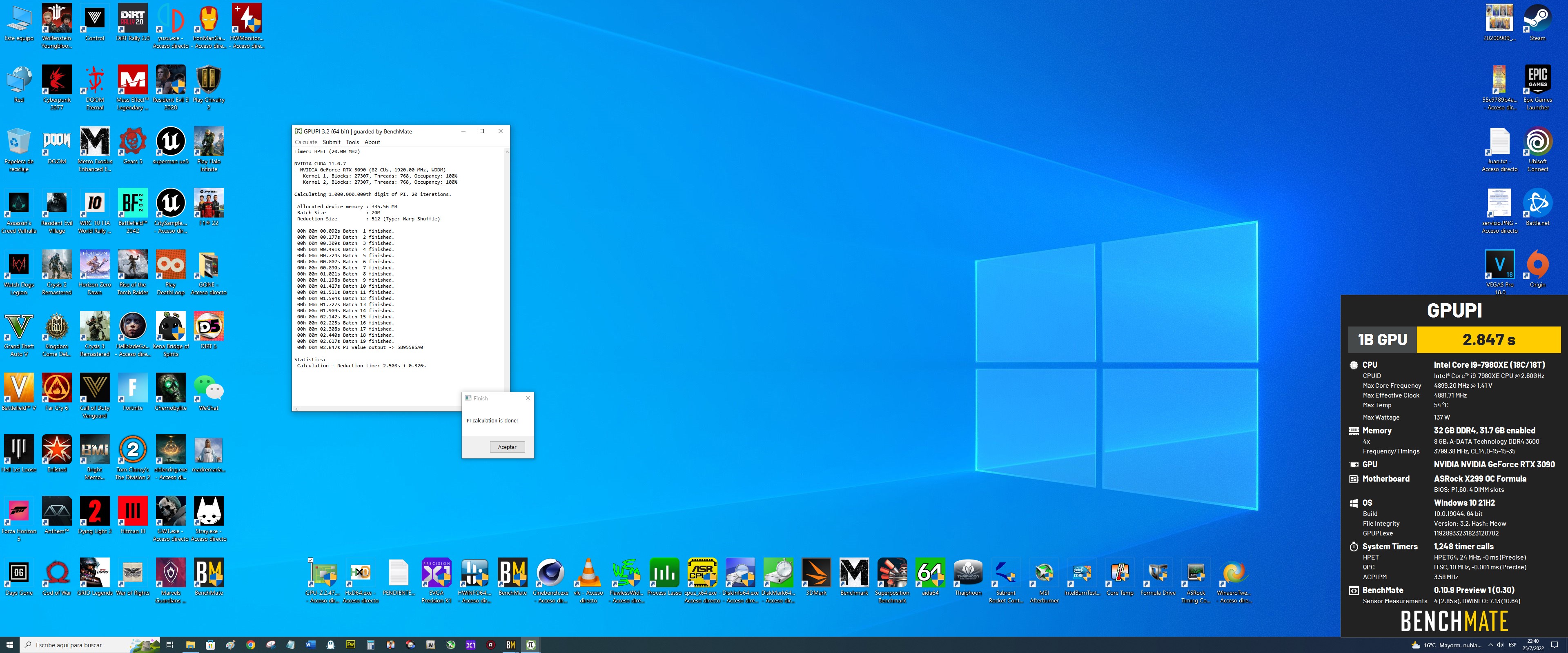1568x653 pixels.
Task: Select the Papelera de reciclaje icon
Action: pyautogui.click(x=19, y=149)
